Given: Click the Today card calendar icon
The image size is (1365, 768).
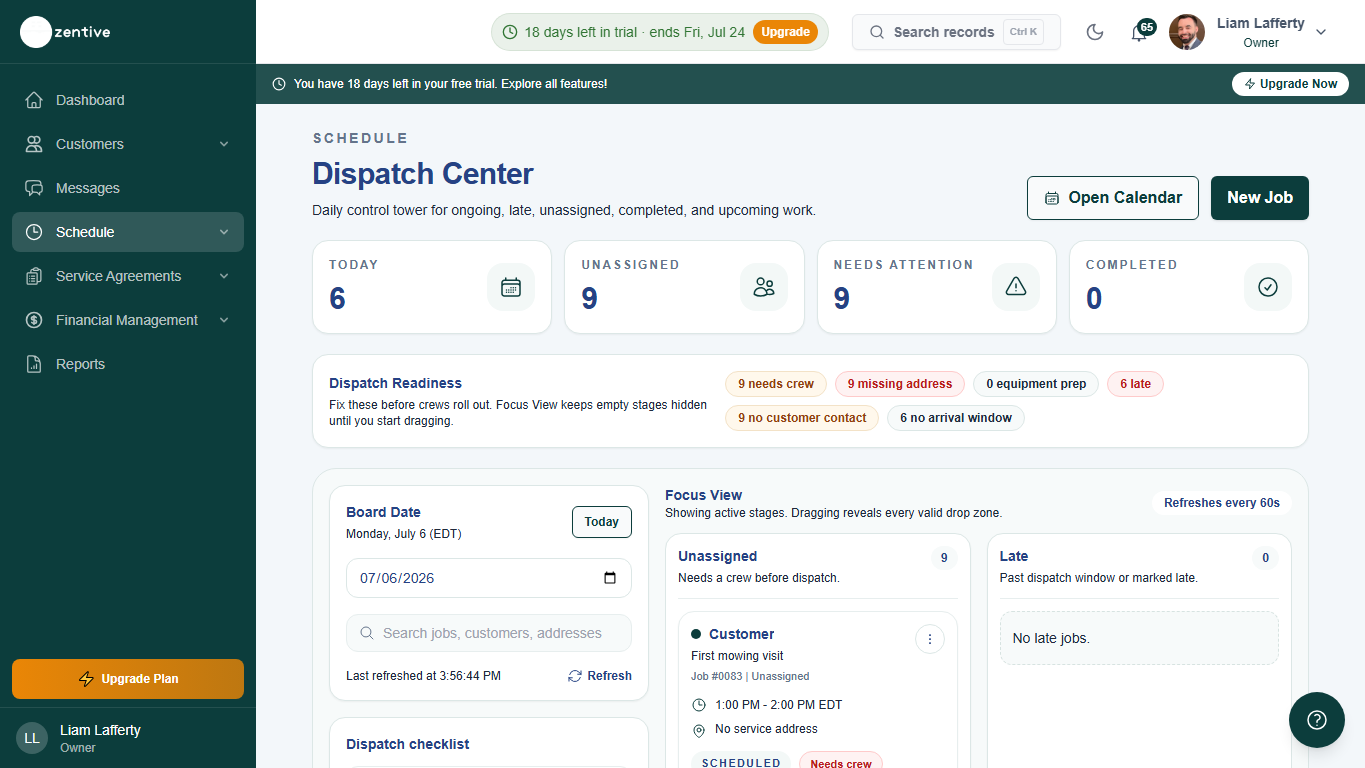Looking at the screenshot, I should point(511,287).
